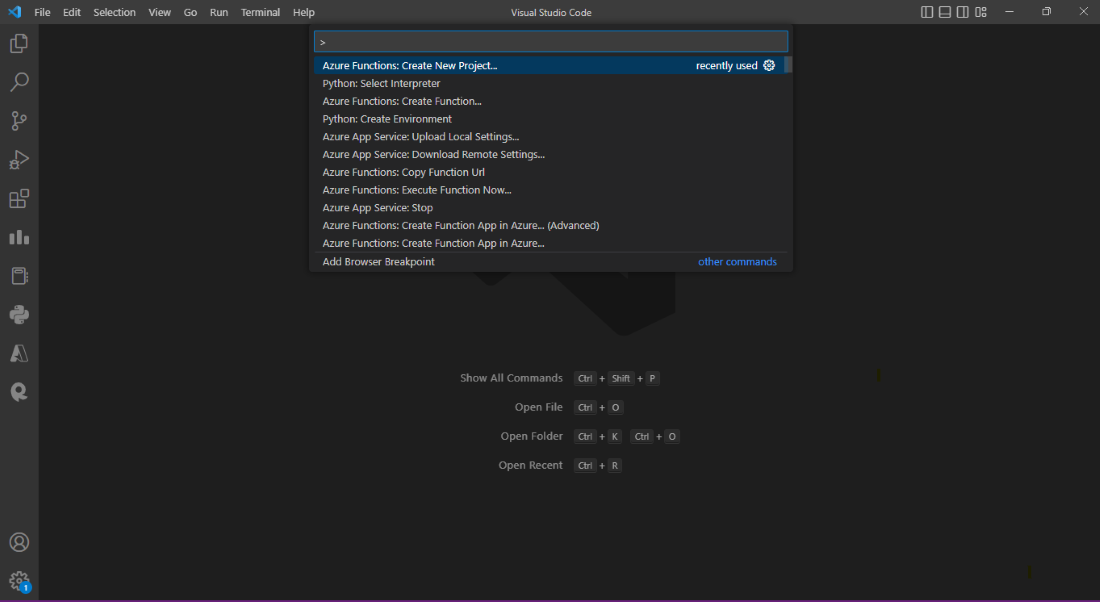The width and height of the screenshot is (1100, 602).
Task: Open the Python view icon
Action: [19, 314]
